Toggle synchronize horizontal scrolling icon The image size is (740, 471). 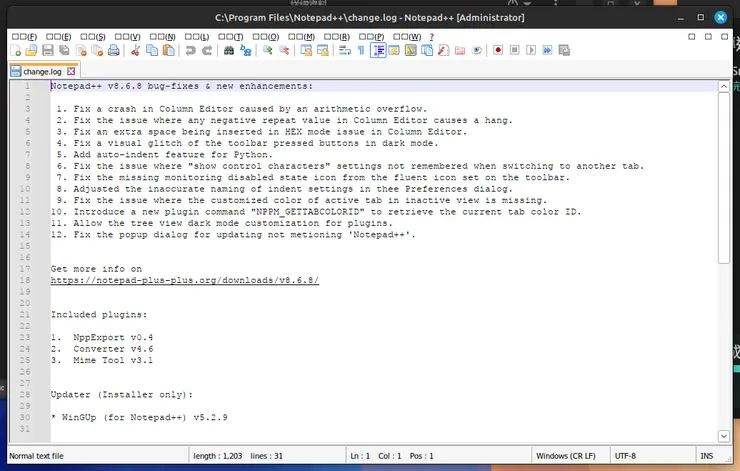323,50
